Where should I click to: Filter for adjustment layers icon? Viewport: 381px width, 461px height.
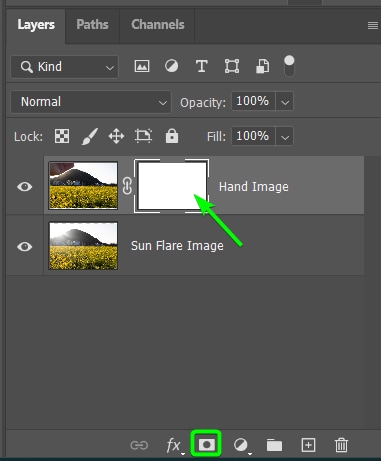click(x=171, y=66)
